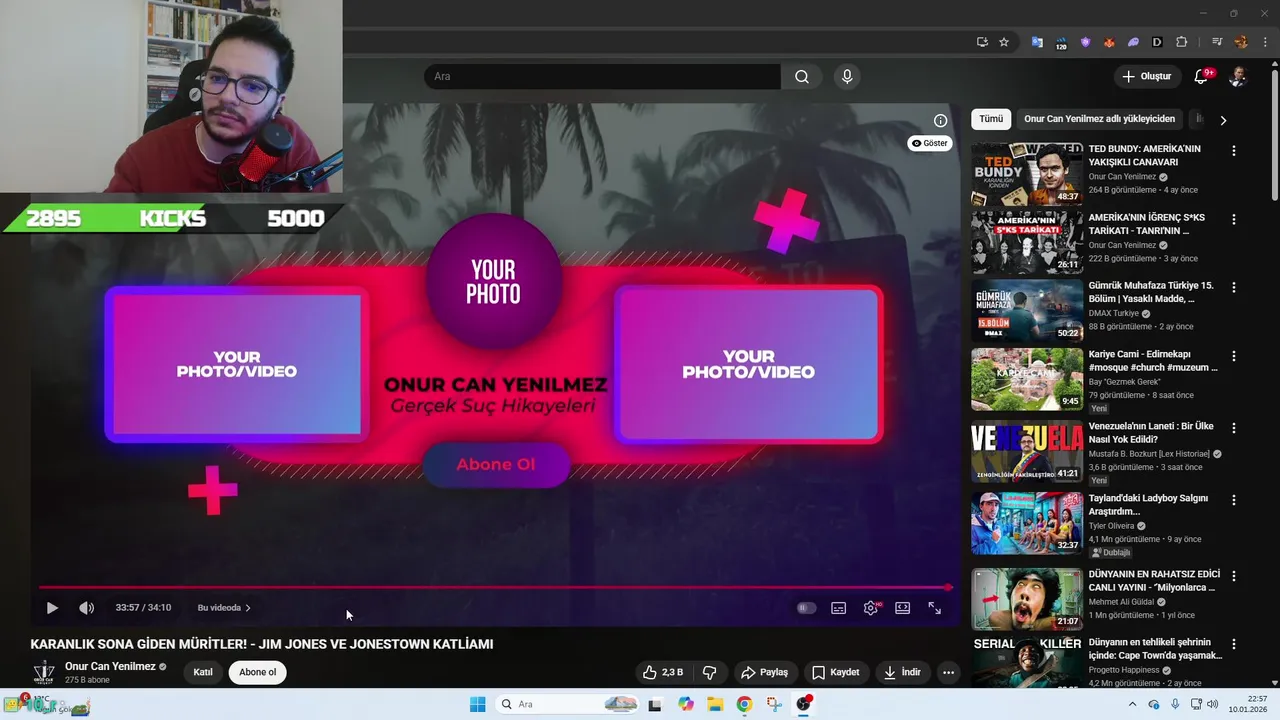Open the Chrome extensions puzzle menu
This screenshot has height=720, width=1280.
[1182, 42]
